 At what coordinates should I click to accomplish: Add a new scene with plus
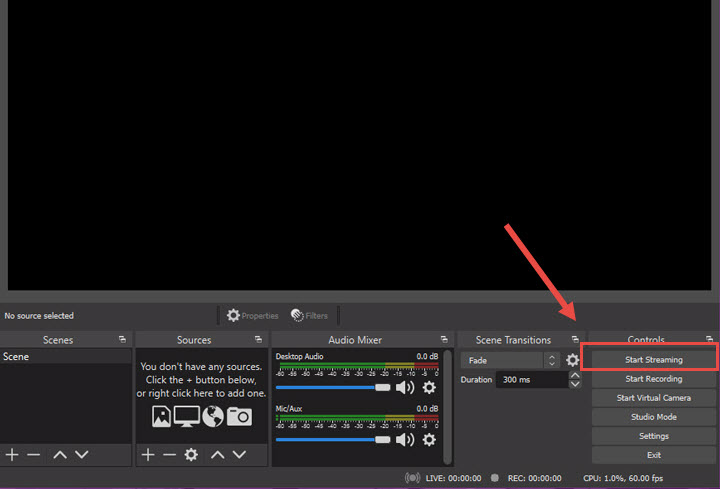point(12,455)
